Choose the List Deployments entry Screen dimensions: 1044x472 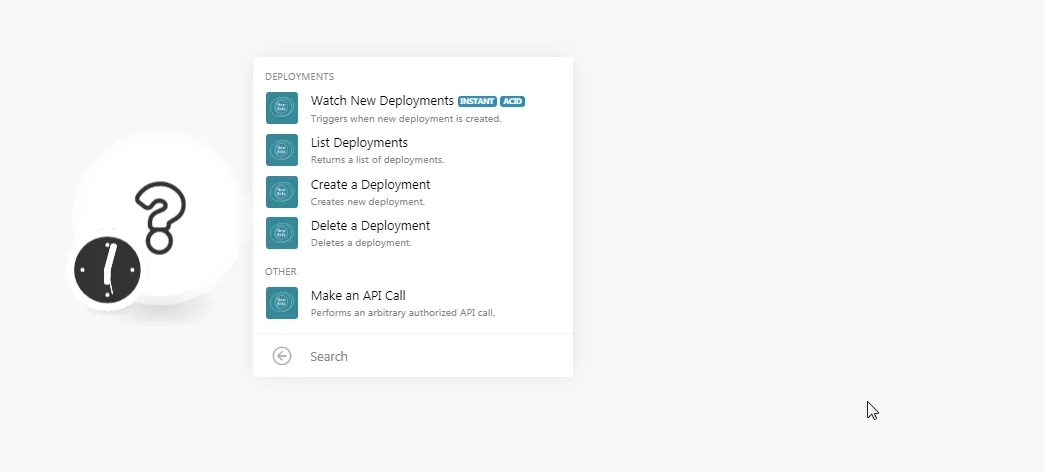(413, 150)
